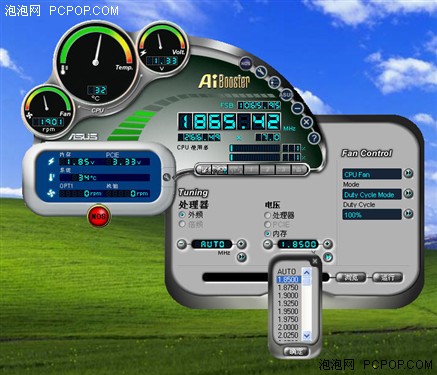437x375 pixels.
Task: Click the wrench settings icon
Action: tap(261, 71)
